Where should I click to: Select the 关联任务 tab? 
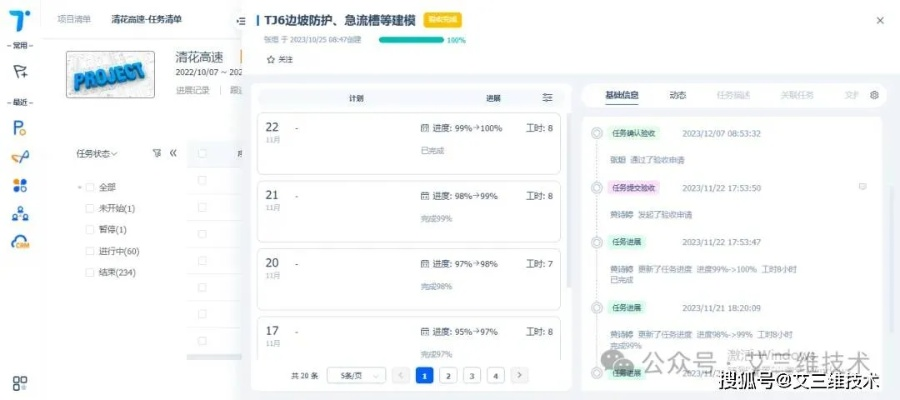(797, 95)
